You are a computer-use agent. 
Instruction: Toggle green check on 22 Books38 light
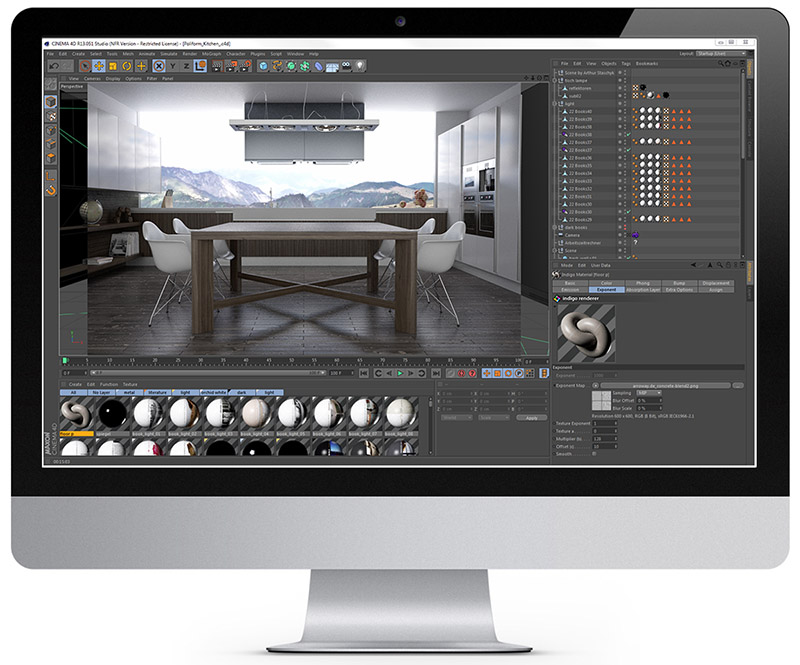[x=629, y=135]
